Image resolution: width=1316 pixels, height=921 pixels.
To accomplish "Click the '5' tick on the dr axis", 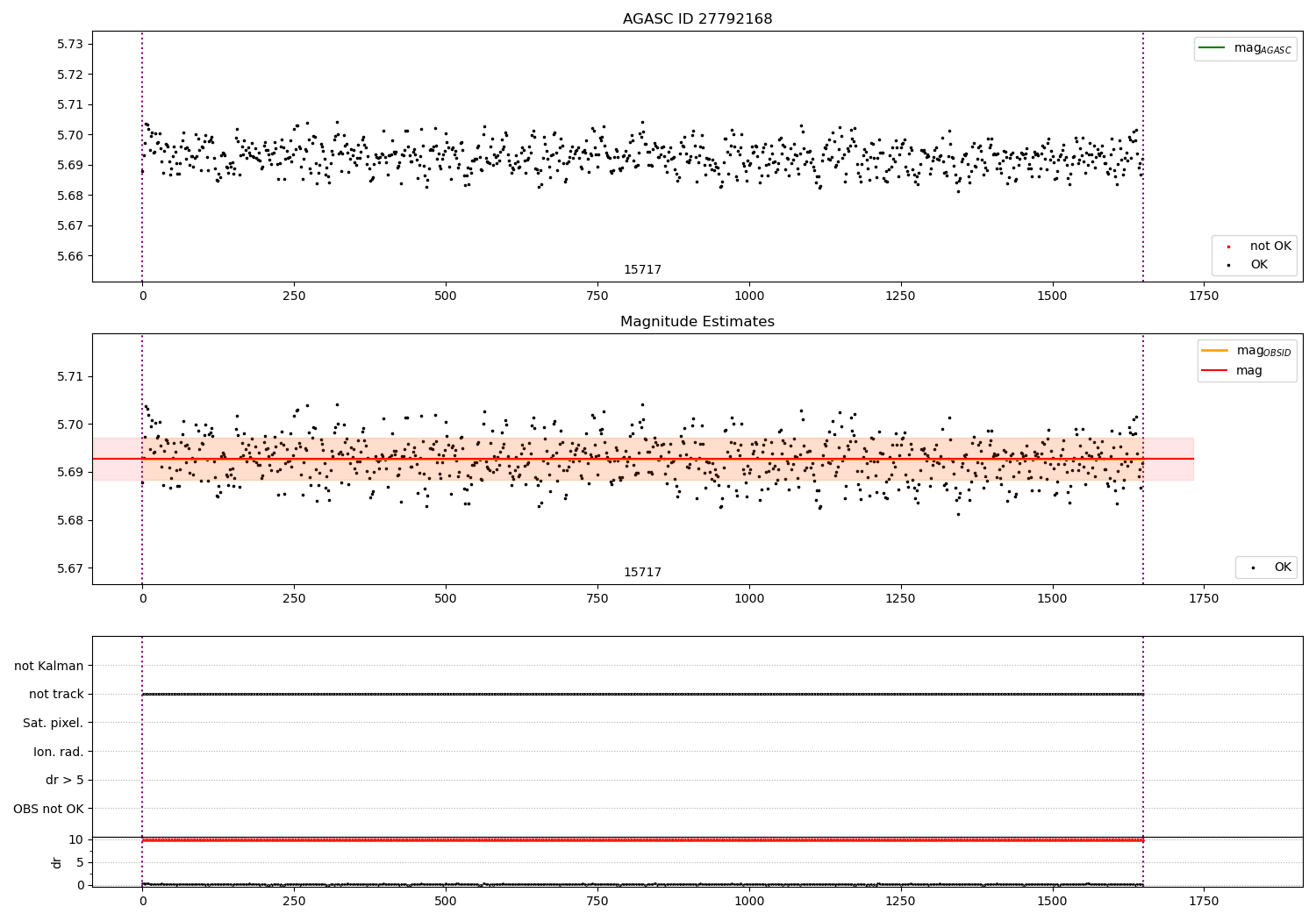I will [81, 862].
